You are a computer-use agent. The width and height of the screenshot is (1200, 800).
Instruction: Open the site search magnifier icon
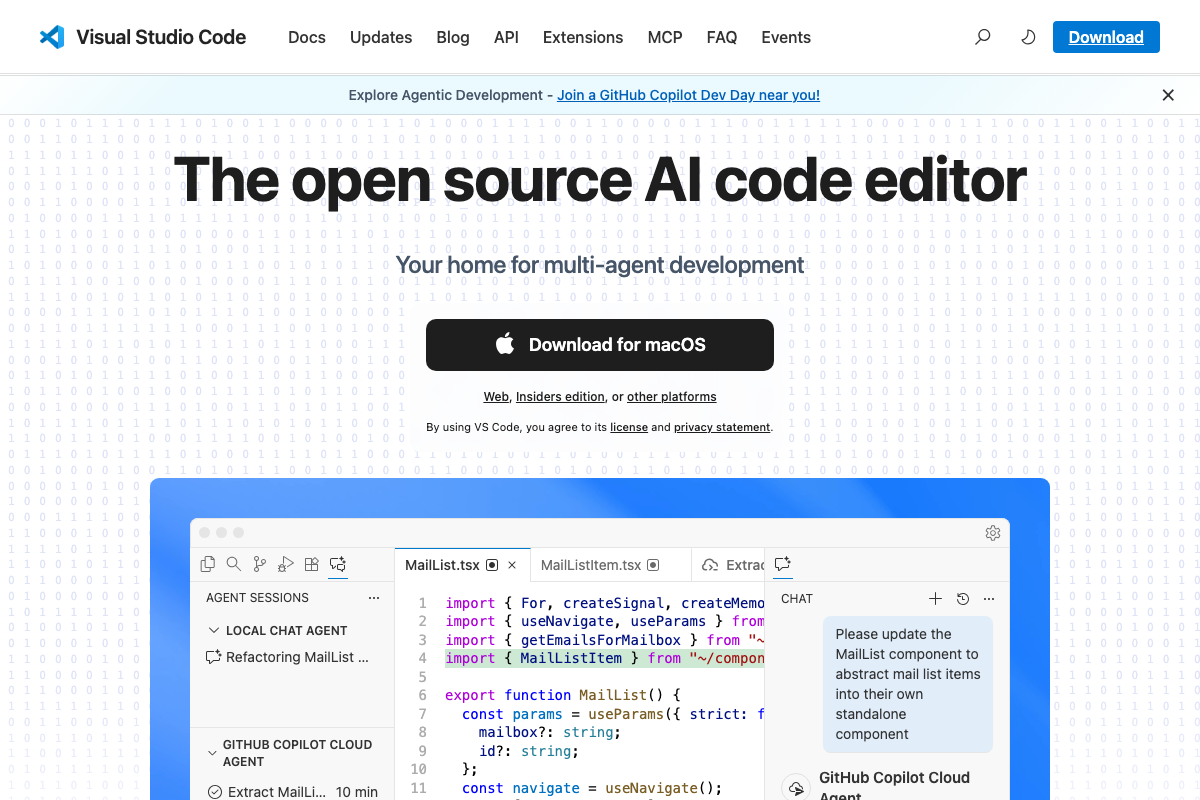click(x=983, y=37)
